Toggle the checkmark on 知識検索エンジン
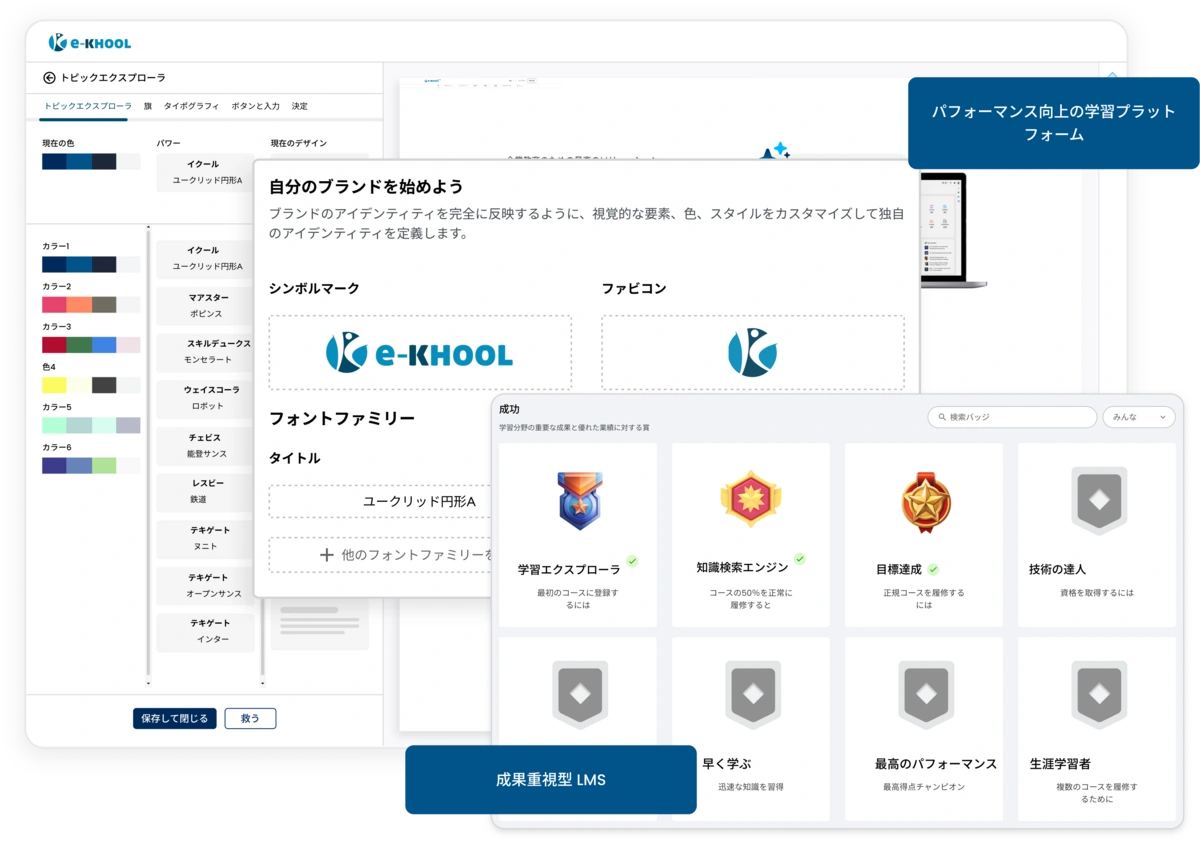This screenshot has width=1200, height=845. 800,558
